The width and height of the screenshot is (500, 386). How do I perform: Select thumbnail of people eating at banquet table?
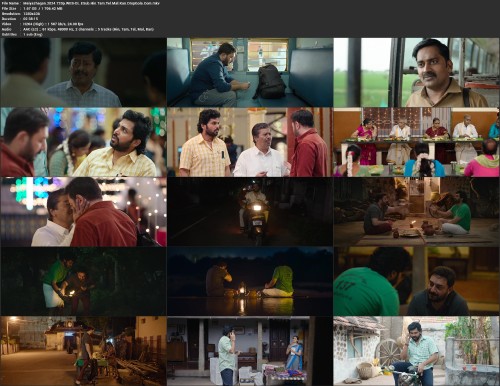[x=416, y=142]
